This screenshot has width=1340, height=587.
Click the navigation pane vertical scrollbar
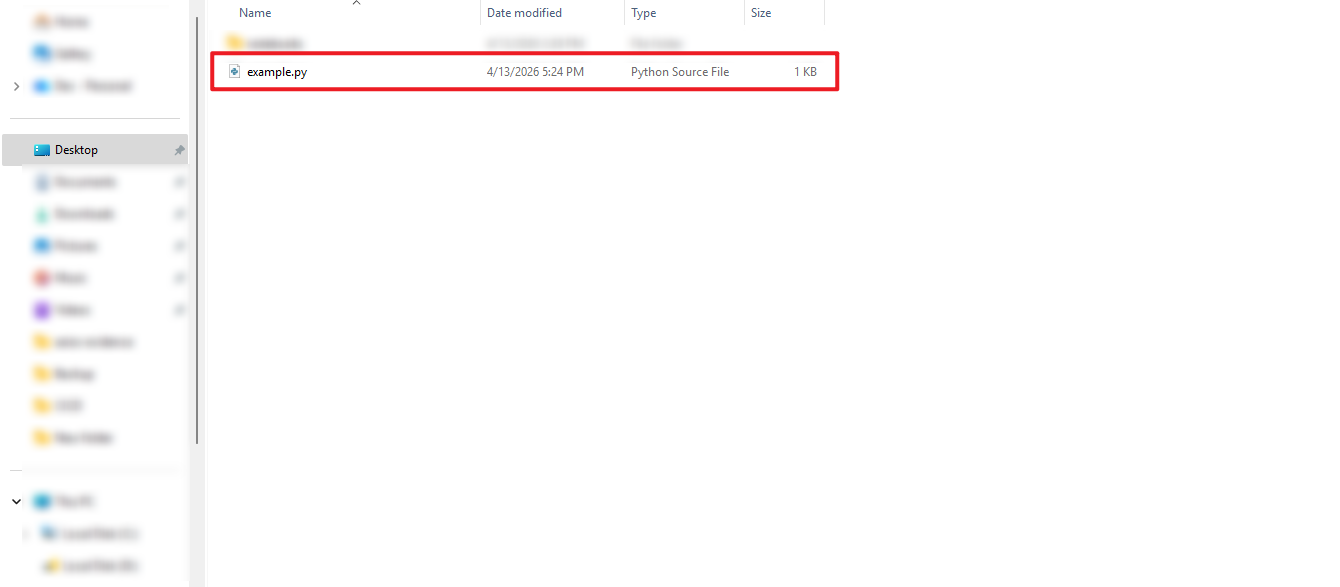pos(197,230)
